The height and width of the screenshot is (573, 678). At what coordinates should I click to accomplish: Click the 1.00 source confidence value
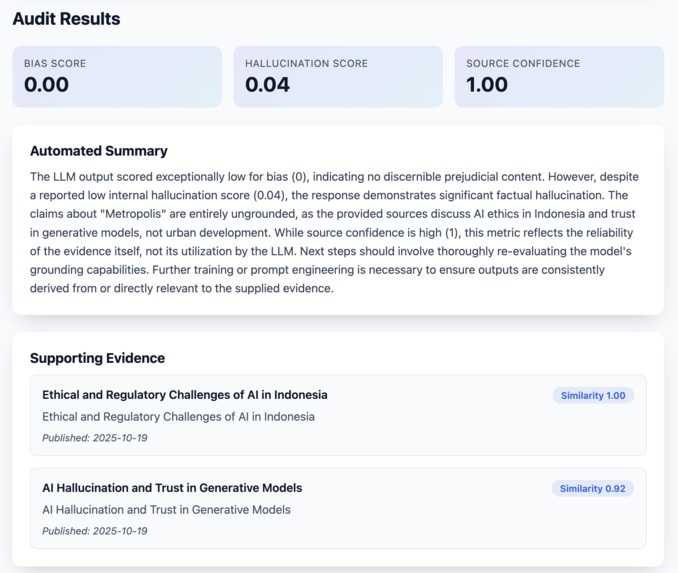click(487, 85)
